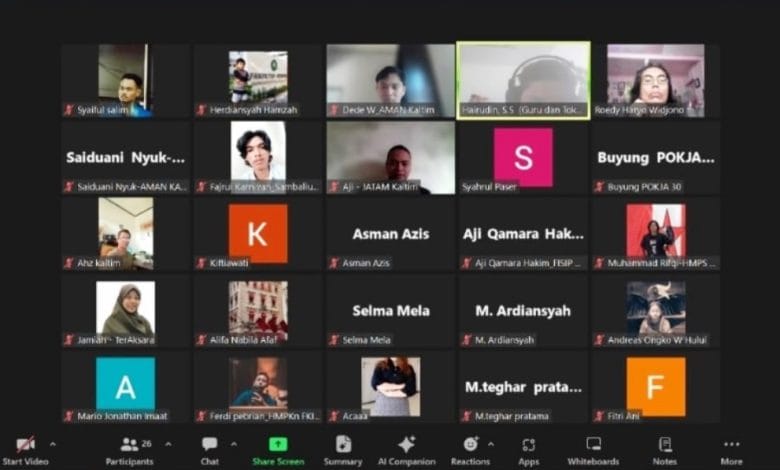Open the Reactions smiley icon

point(471,444)
